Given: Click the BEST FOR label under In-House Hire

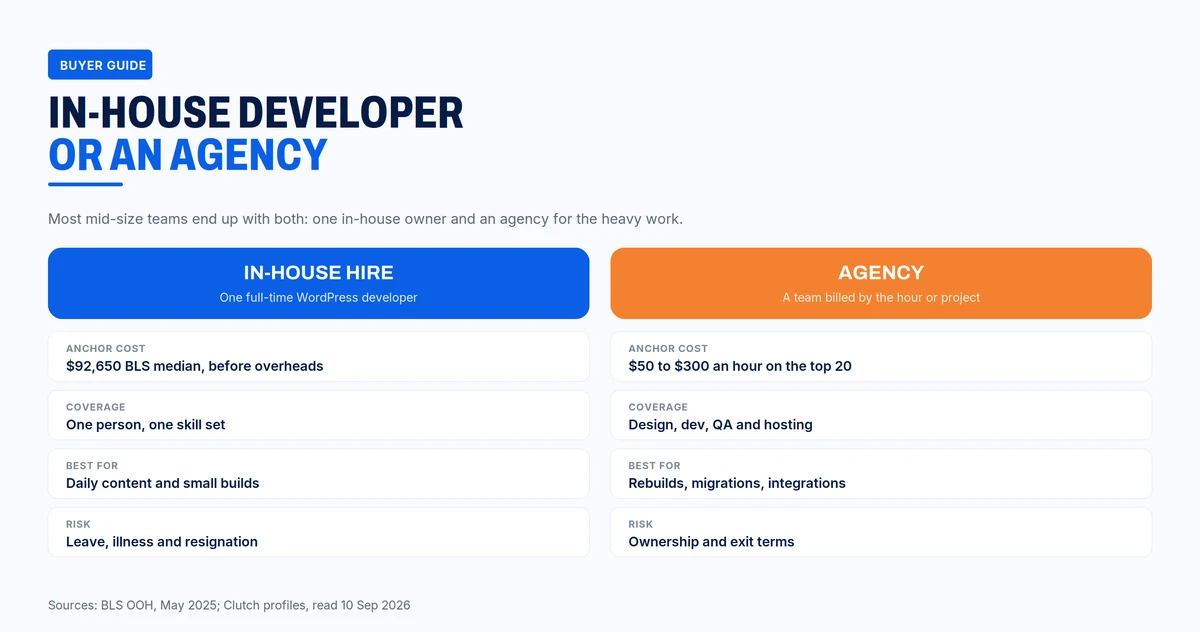Looking at the screenshot, I should click(93, 466).
